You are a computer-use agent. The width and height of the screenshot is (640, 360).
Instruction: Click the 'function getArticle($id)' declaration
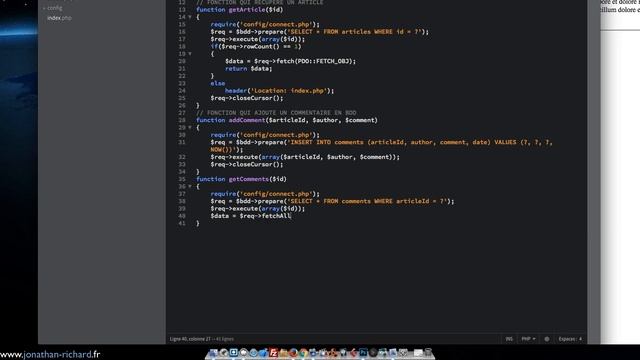click(x=239, y=10)
